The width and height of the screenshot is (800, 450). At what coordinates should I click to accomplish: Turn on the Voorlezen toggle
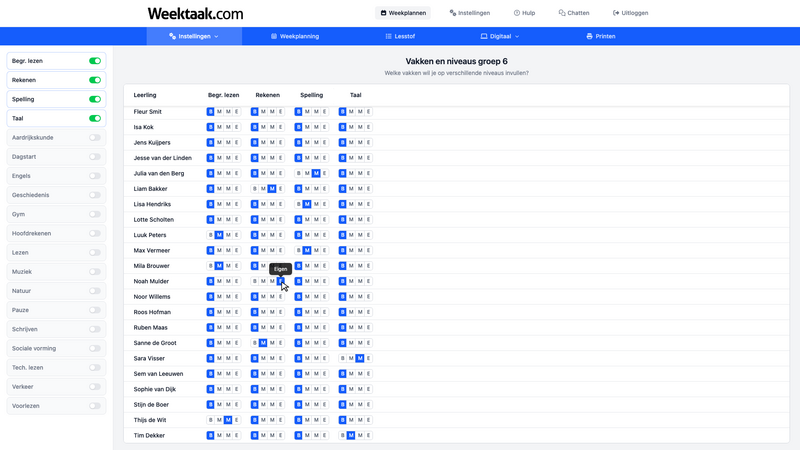click(95, 406)
